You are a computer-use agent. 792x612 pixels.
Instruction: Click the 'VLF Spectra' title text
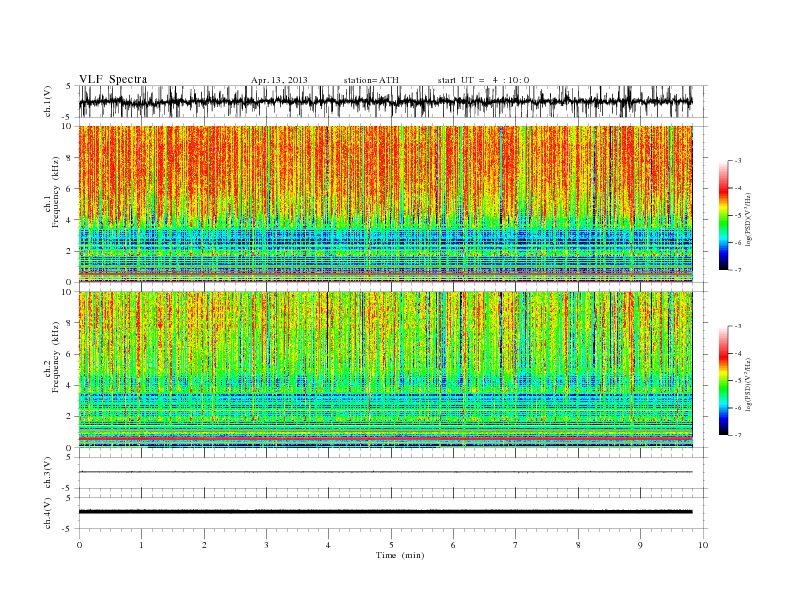coord(113,79)
